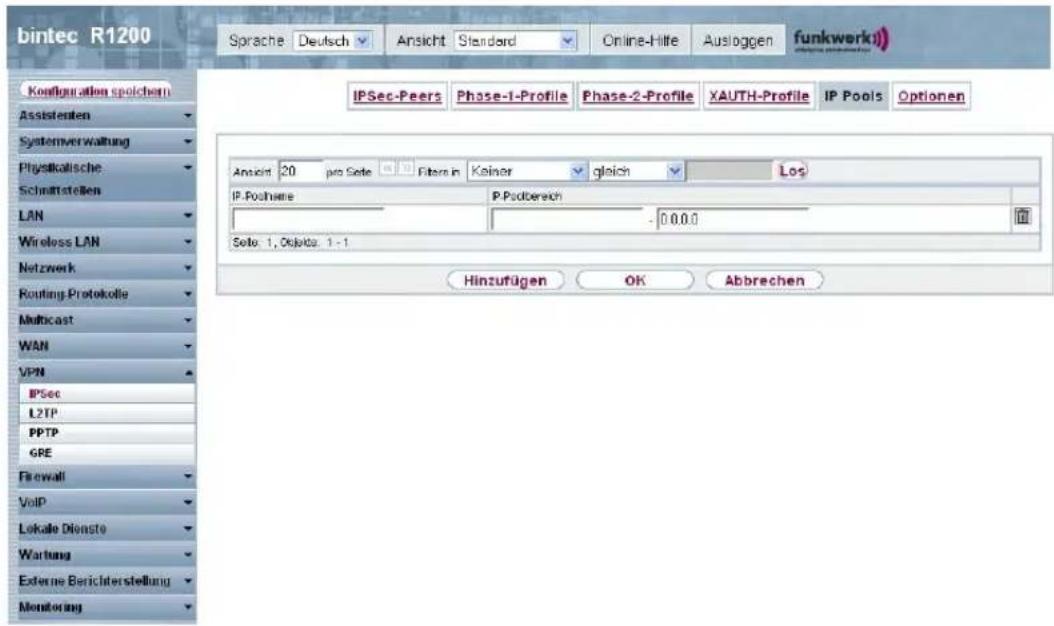Select PPTP under VPN
This screenshot has width=1054, height=626.
click(108, 433)
